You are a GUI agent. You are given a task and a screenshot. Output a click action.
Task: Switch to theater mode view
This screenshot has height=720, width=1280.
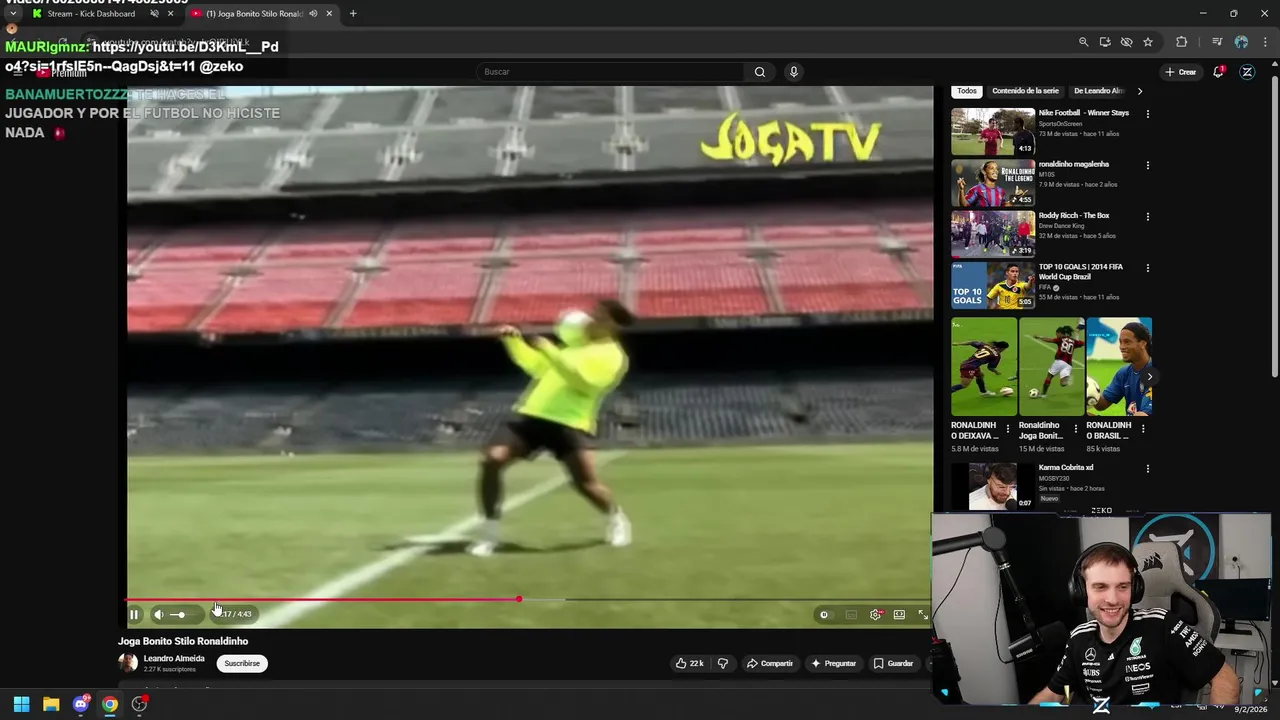tap(899, 614)
